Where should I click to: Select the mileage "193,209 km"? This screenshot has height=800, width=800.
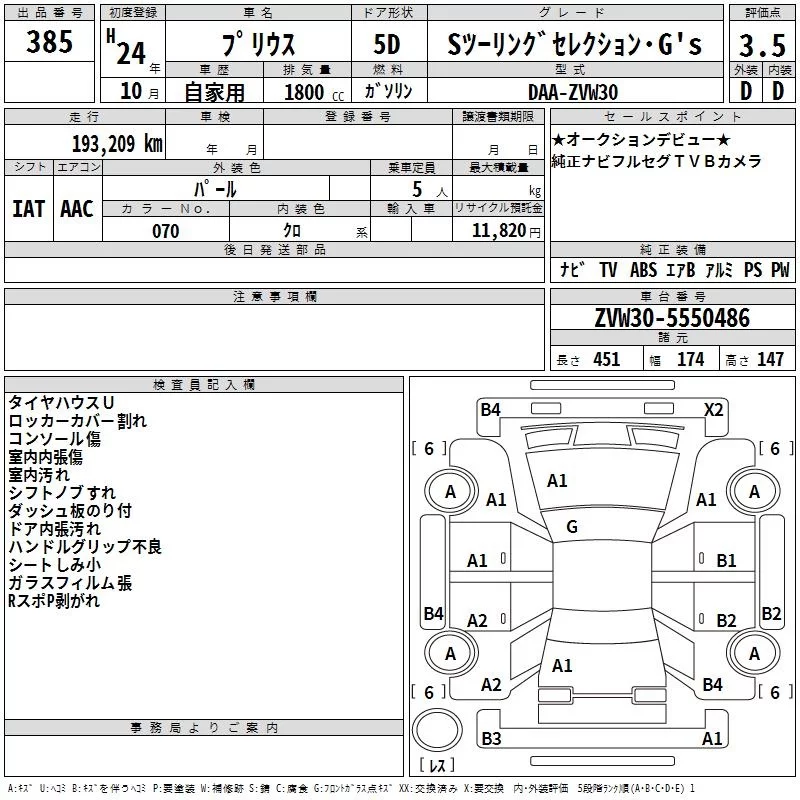click(117, 144)
